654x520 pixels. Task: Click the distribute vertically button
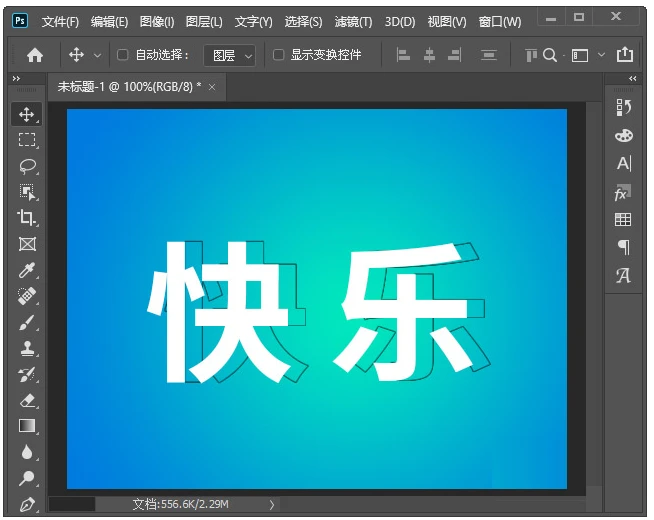click(488, 55)
